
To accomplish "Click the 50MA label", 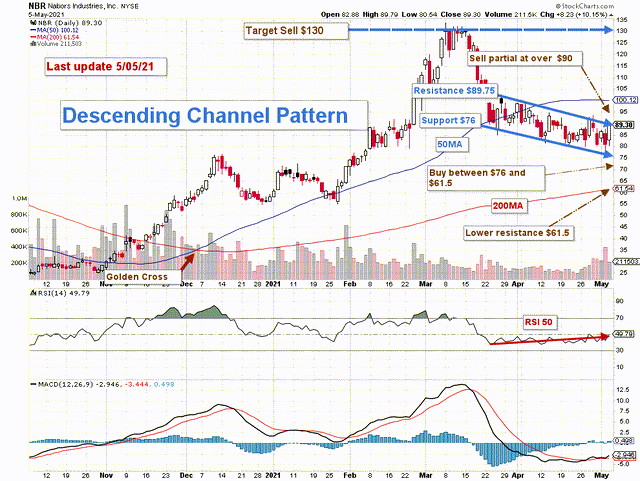I will click(451, 144).
